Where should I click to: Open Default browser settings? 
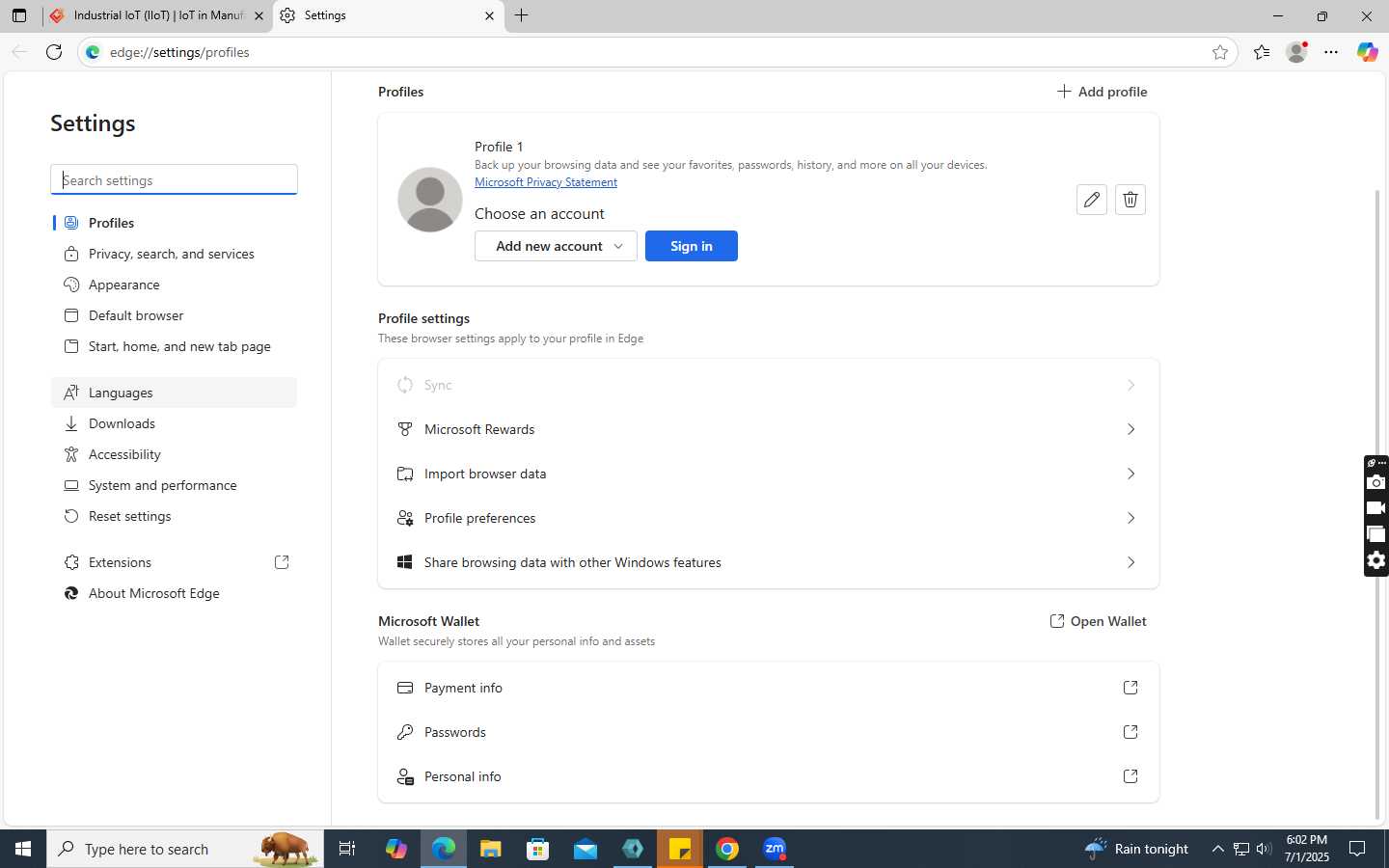pos(174,315)
